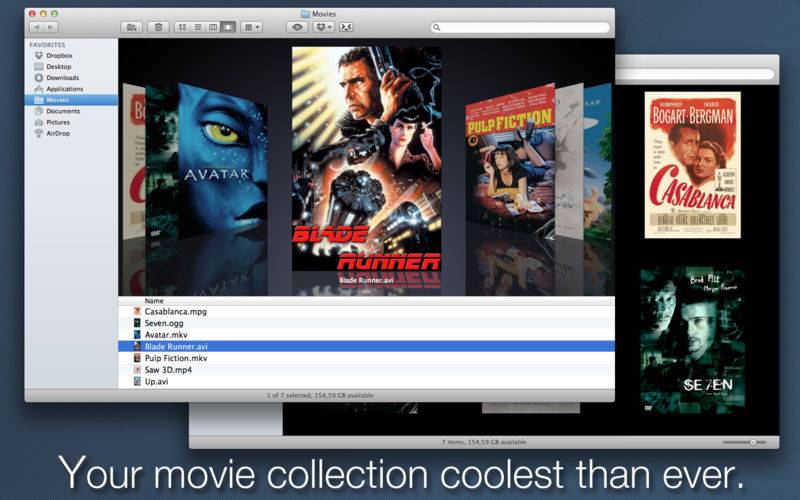The image size is (800, 500).
Task: Switch to Cover Flow view
Action: click(x=228, y=27)
